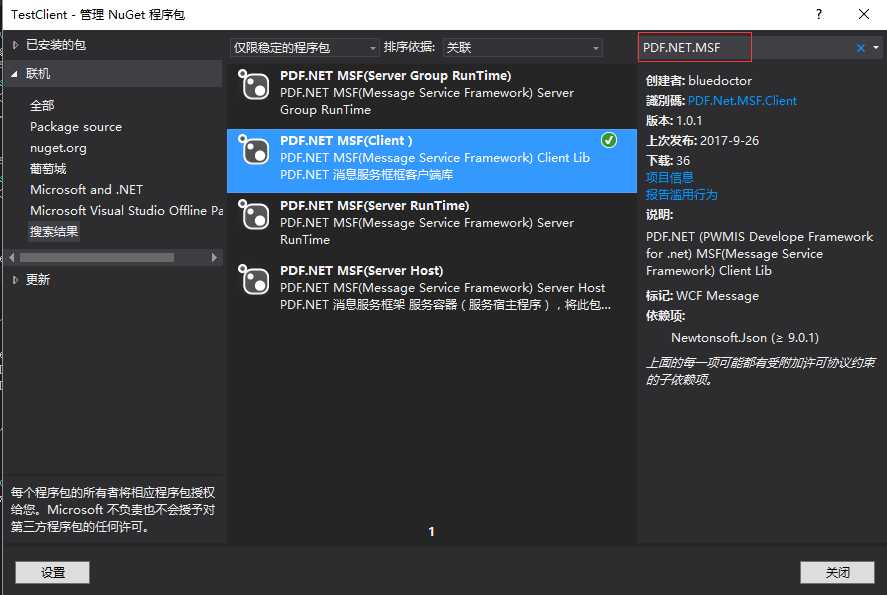Select the PDF.NET MSF(Server Host) title
The width and height of the screenshot is (887, 595).
click(361, 271)
